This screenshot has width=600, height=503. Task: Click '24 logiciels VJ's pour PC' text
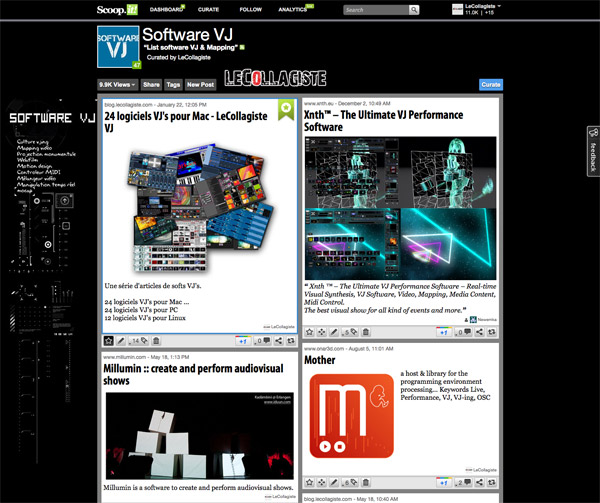[141, 310]
